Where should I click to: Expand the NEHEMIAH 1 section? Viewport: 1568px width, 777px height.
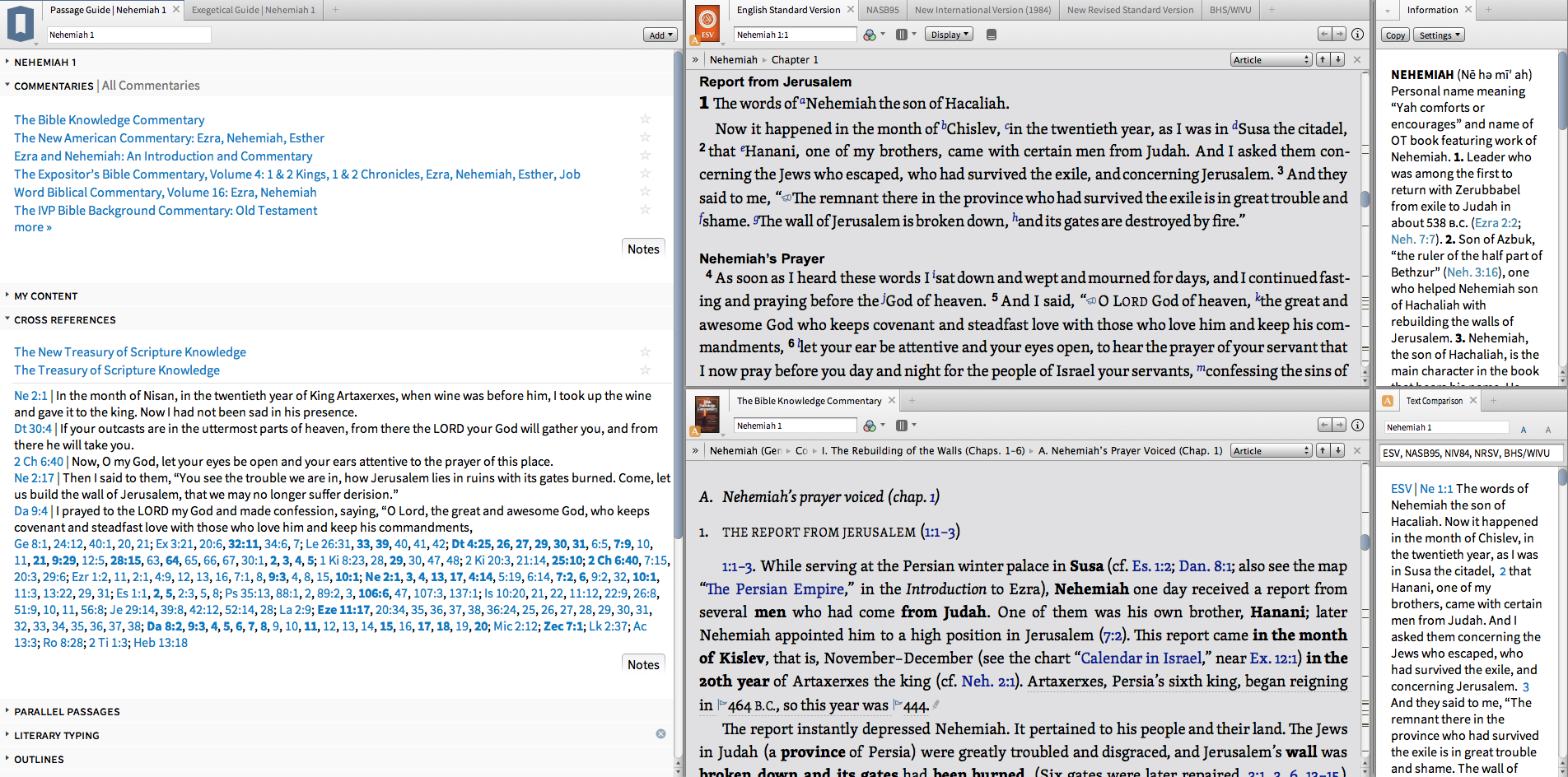7,62
